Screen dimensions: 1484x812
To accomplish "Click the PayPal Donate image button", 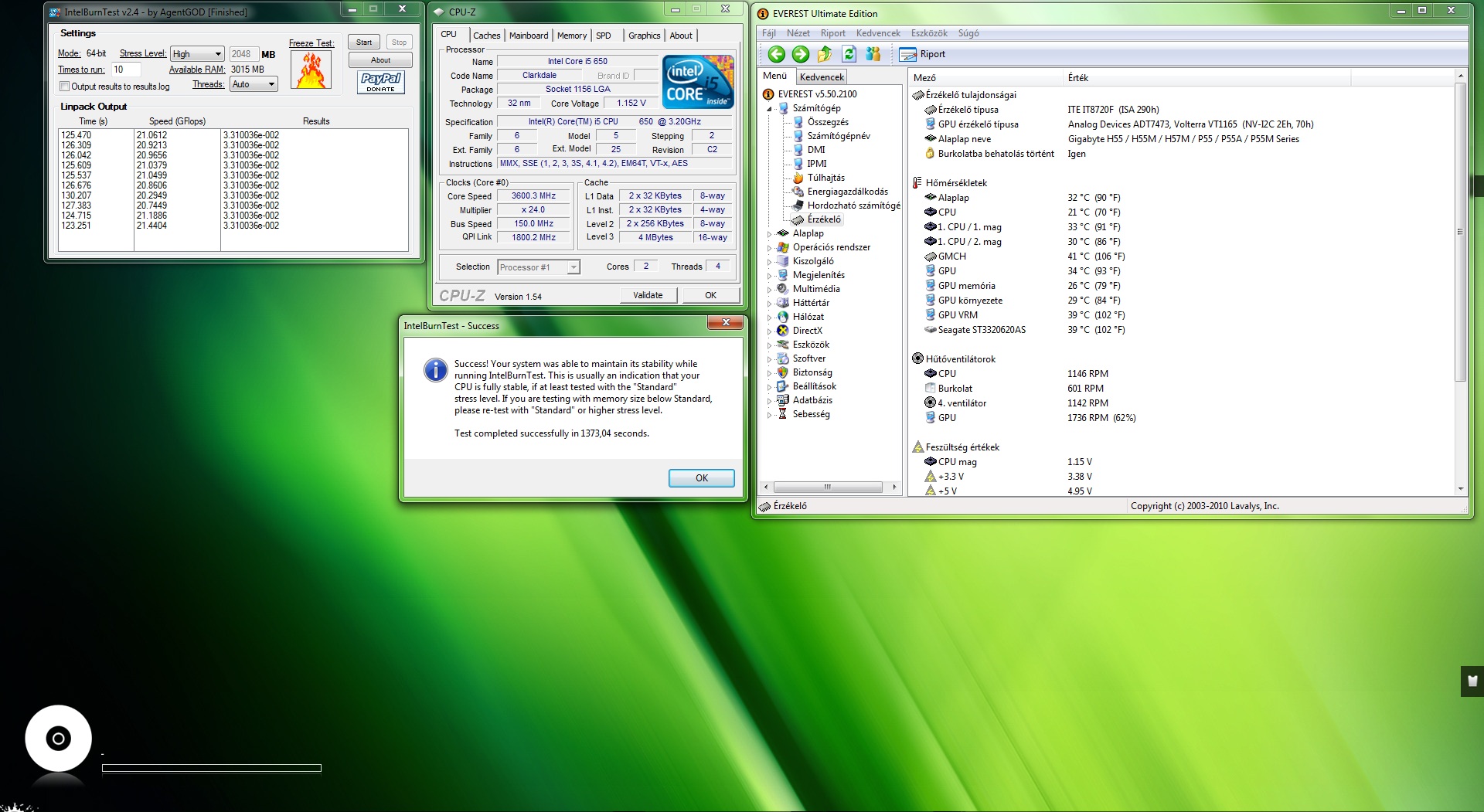I will 381,82.
